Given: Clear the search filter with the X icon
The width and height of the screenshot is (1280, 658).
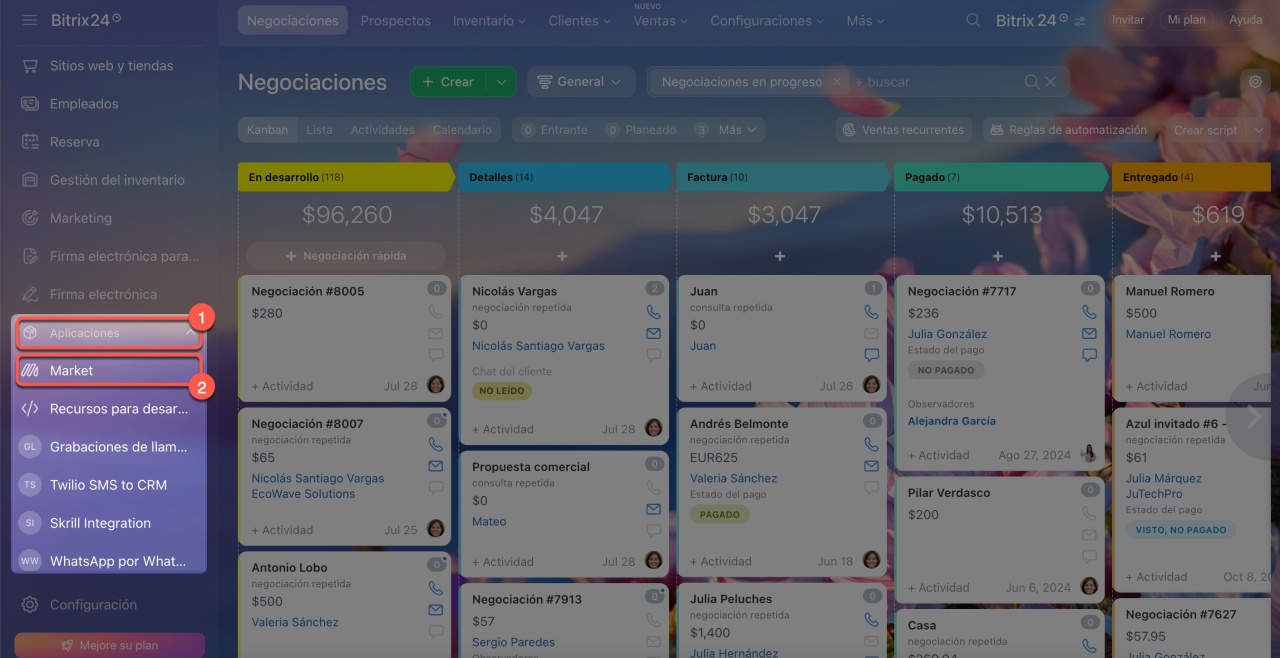Looking at the screenshot, I should (1051, 82).
